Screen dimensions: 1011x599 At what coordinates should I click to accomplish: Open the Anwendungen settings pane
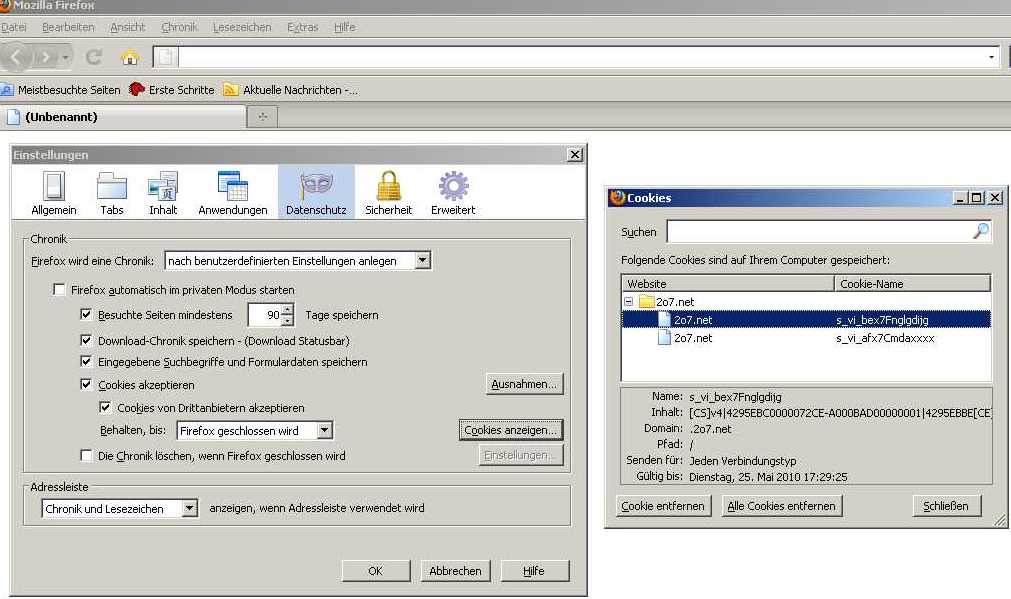[x=233, y=192]
